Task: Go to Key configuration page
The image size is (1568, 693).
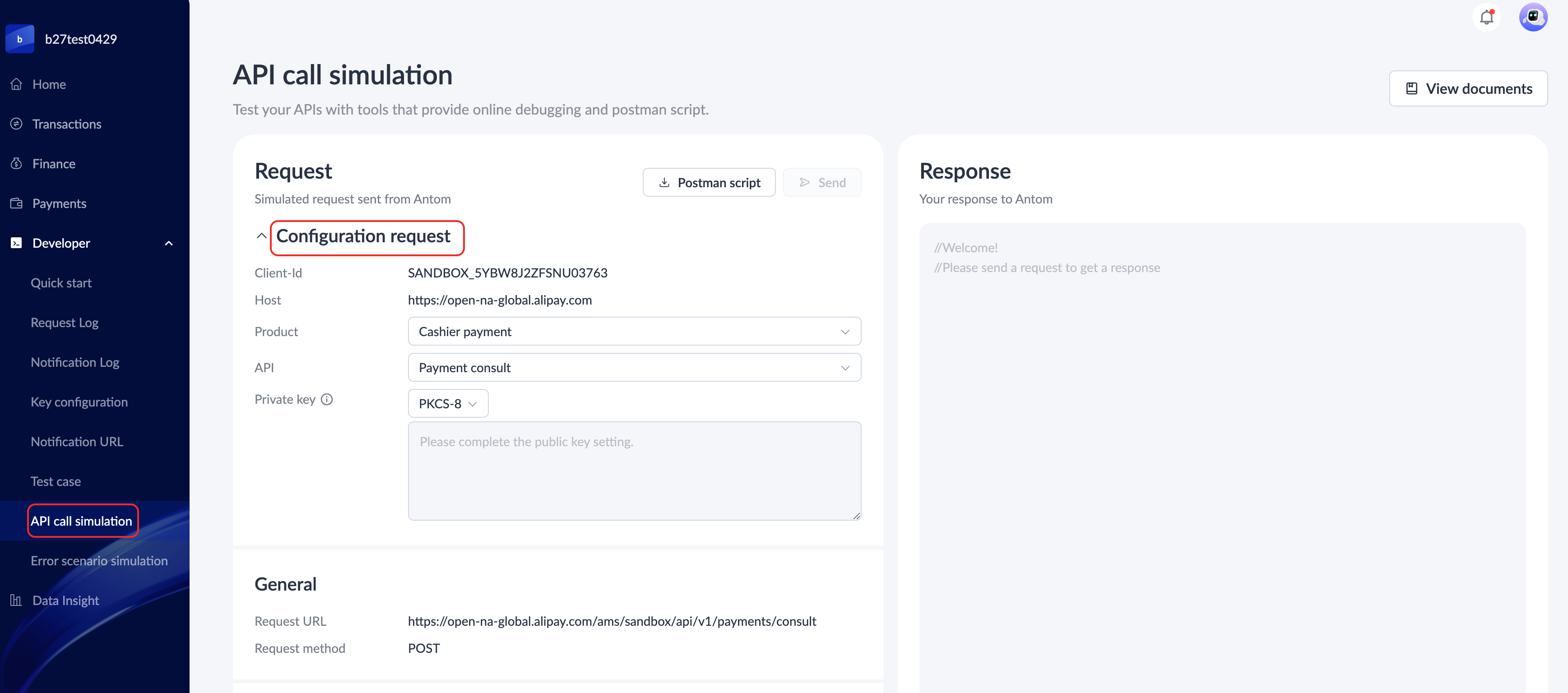Action: coord(79,402)
